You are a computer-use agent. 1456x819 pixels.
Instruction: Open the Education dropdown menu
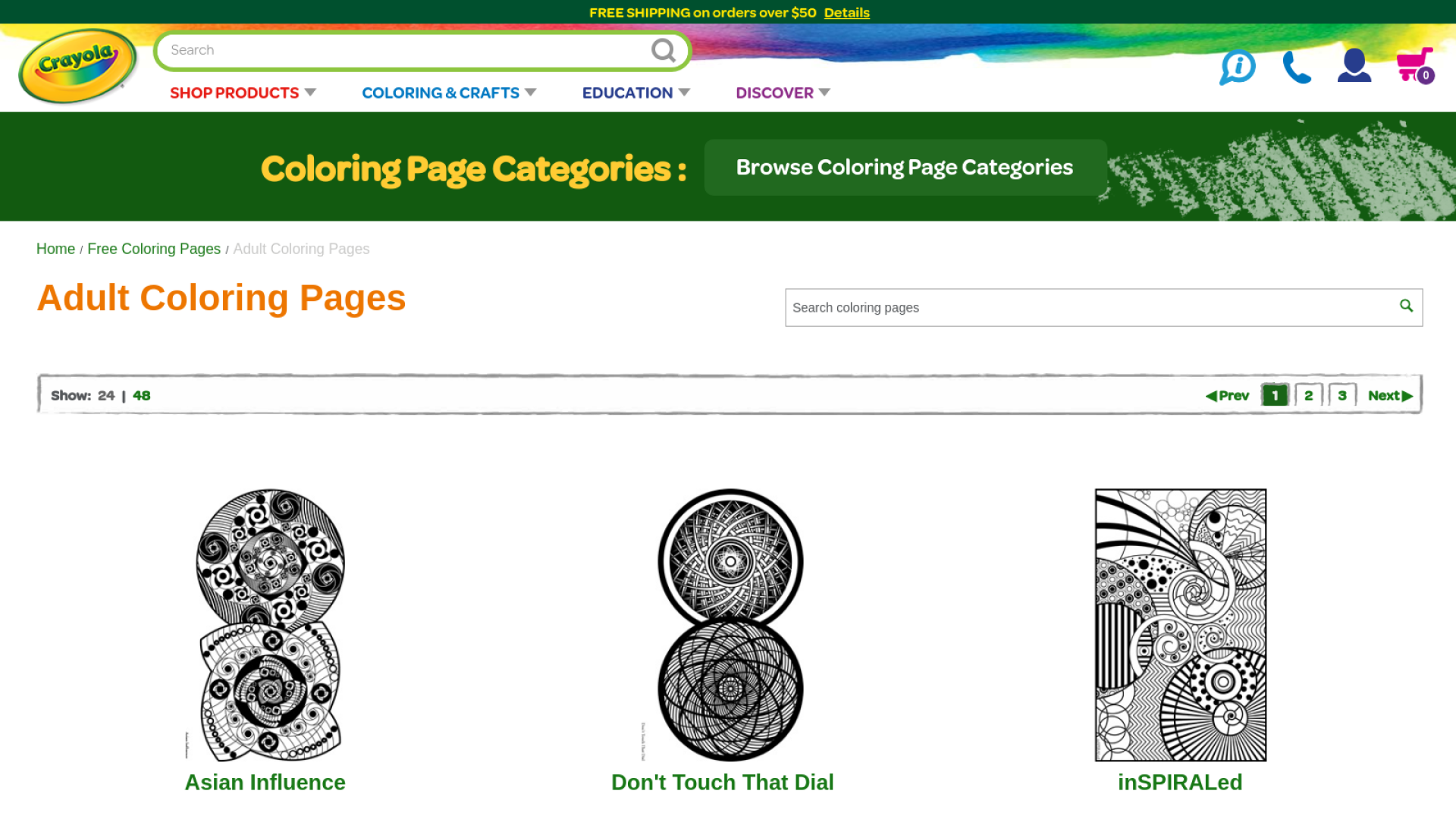click(635, 93)
